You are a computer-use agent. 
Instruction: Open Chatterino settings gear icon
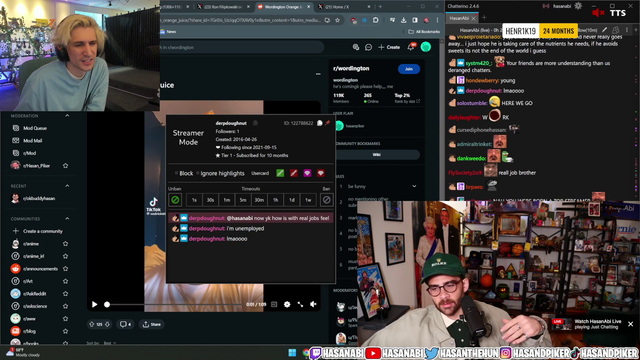[x=578, y=6]
